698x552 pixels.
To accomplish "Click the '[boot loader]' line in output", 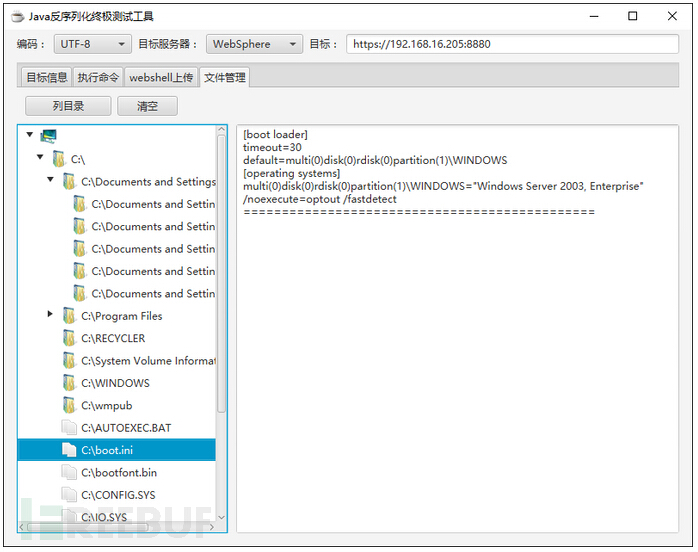I will click(x=275, y=134).
